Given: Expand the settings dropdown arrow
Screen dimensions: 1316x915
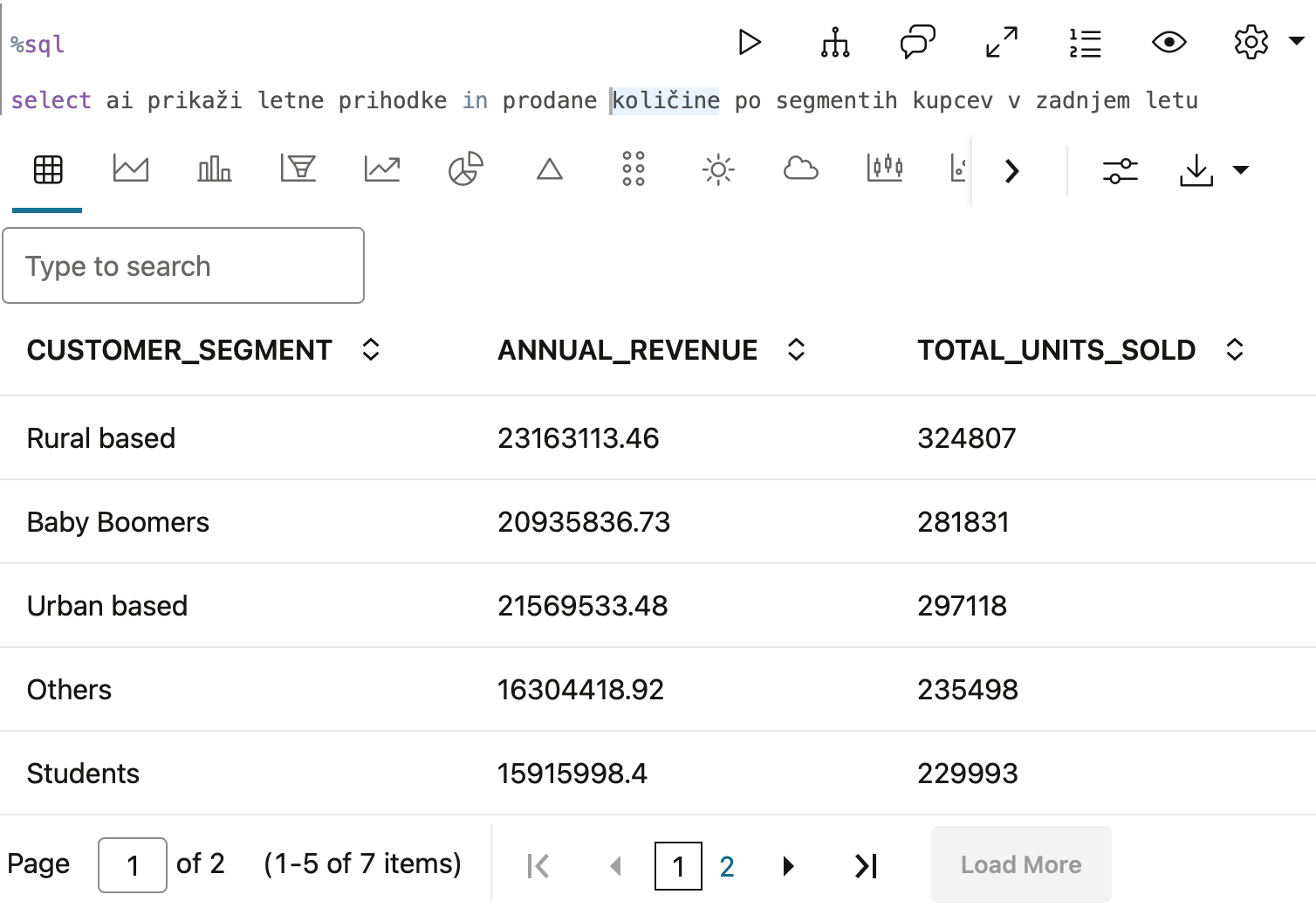Looking at the screenshot, I should tap(1297, 41).
